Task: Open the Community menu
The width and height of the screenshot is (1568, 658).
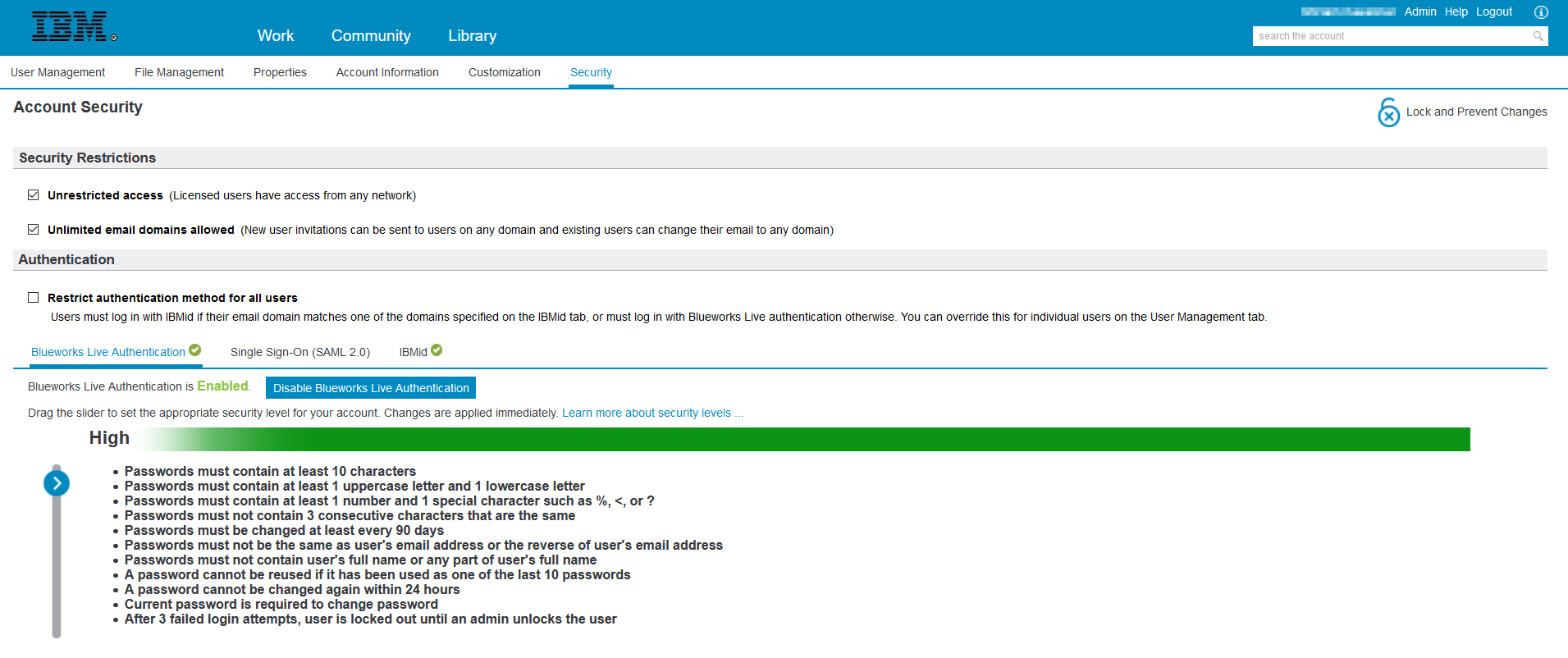Action: coord(371,36)
